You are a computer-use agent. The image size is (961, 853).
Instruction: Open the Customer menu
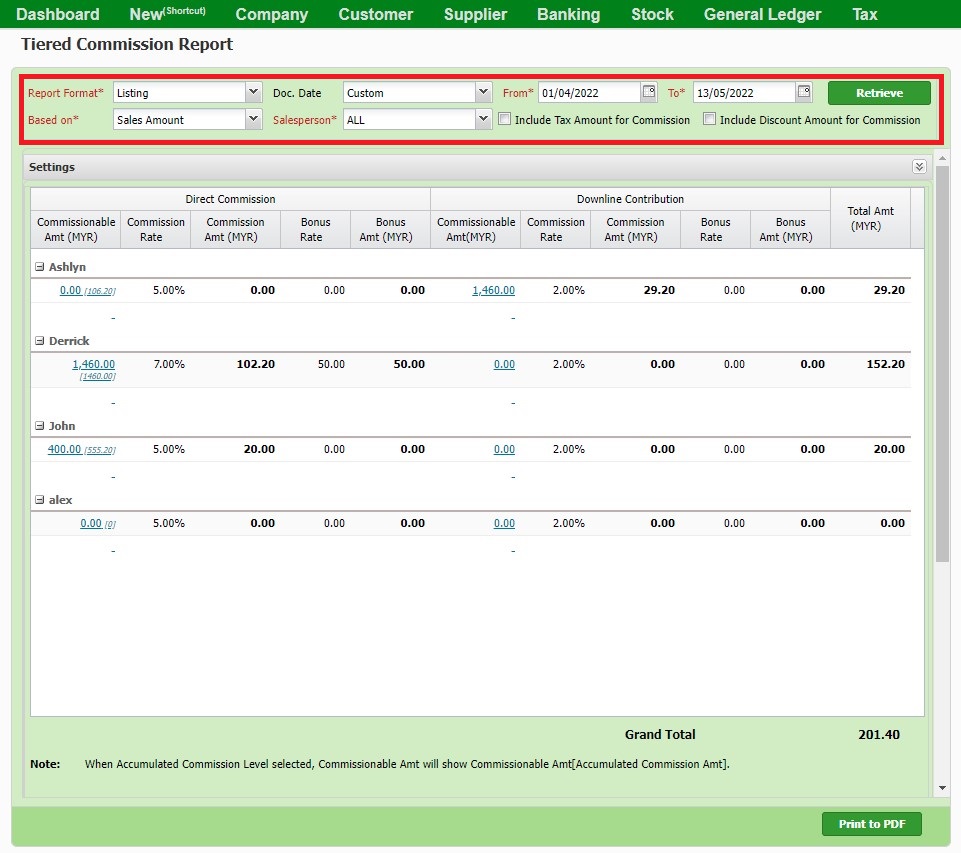tap(375, 14)
